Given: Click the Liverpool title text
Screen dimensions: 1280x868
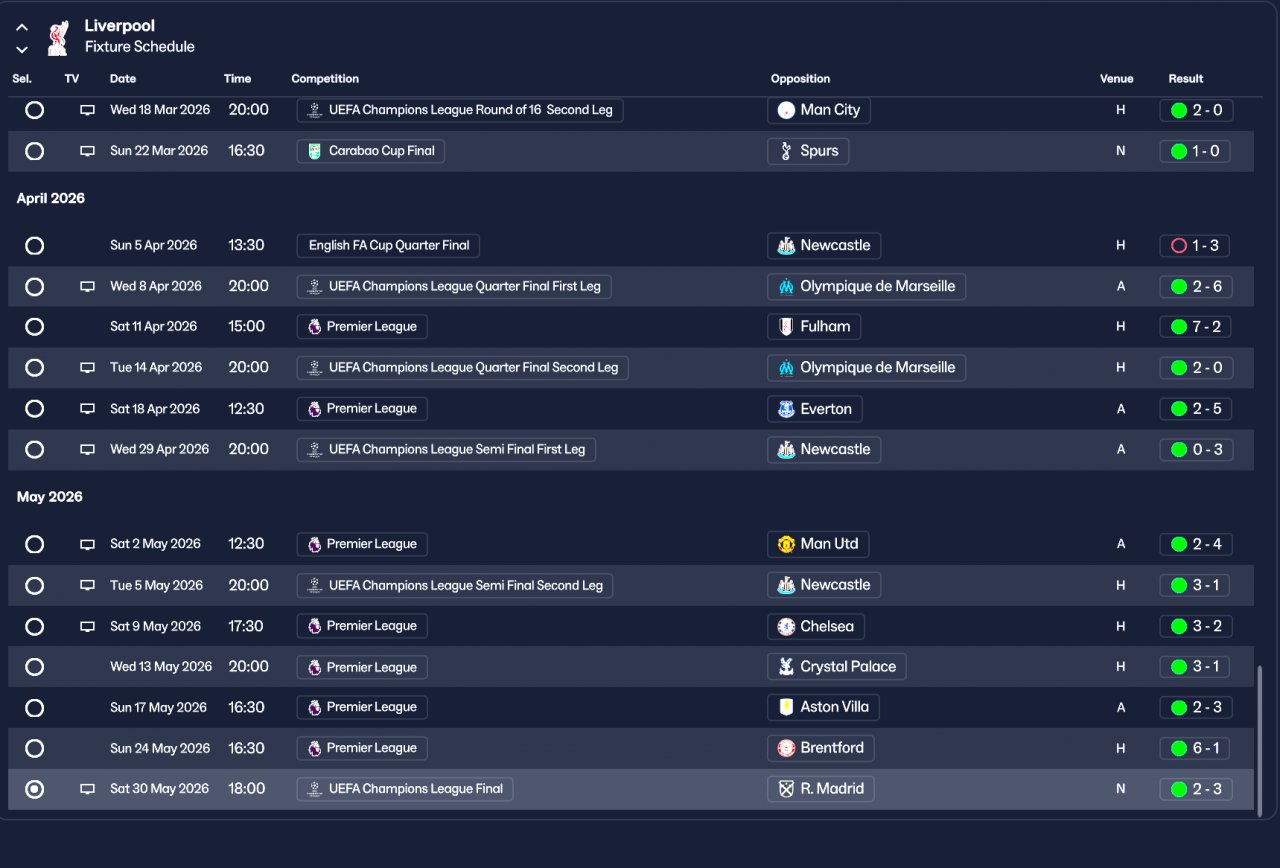Looking at the screenshot, I should (120, 26).
